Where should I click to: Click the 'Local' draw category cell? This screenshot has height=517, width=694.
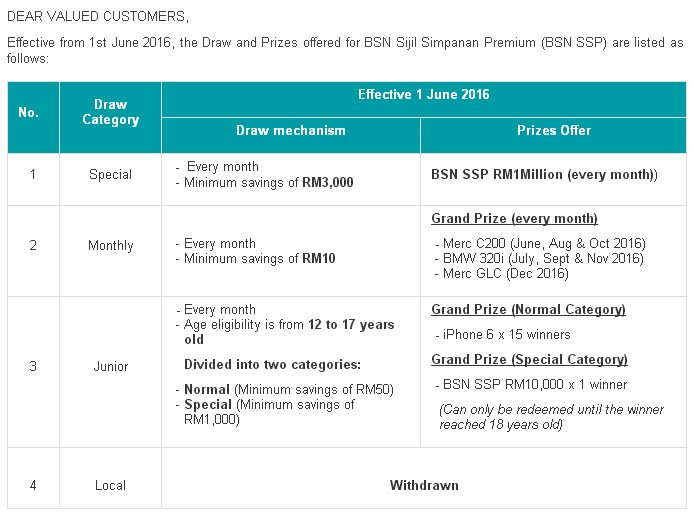click(111, 485)
